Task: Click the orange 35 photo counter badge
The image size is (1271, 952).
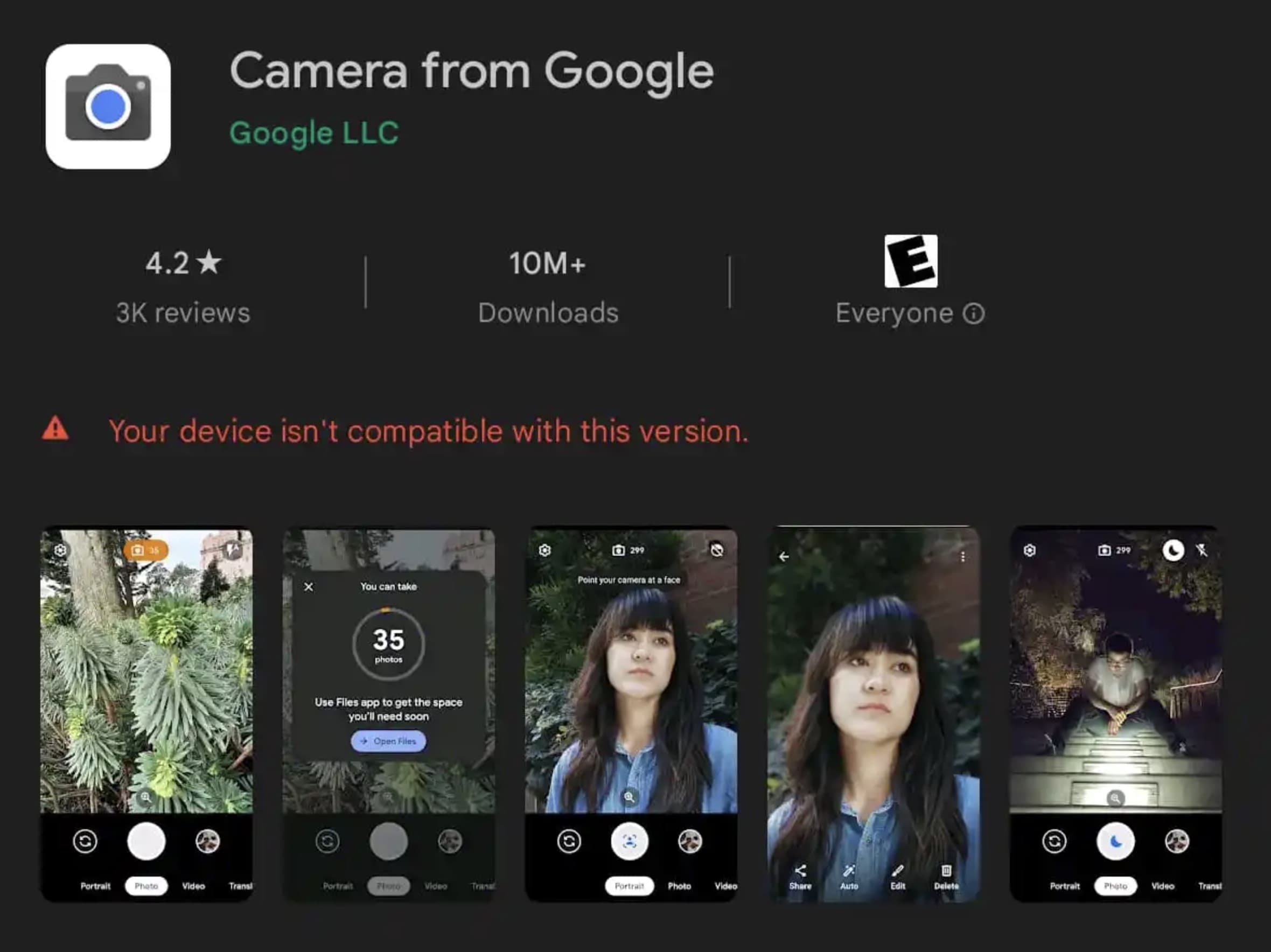Action: coord(146,550)
